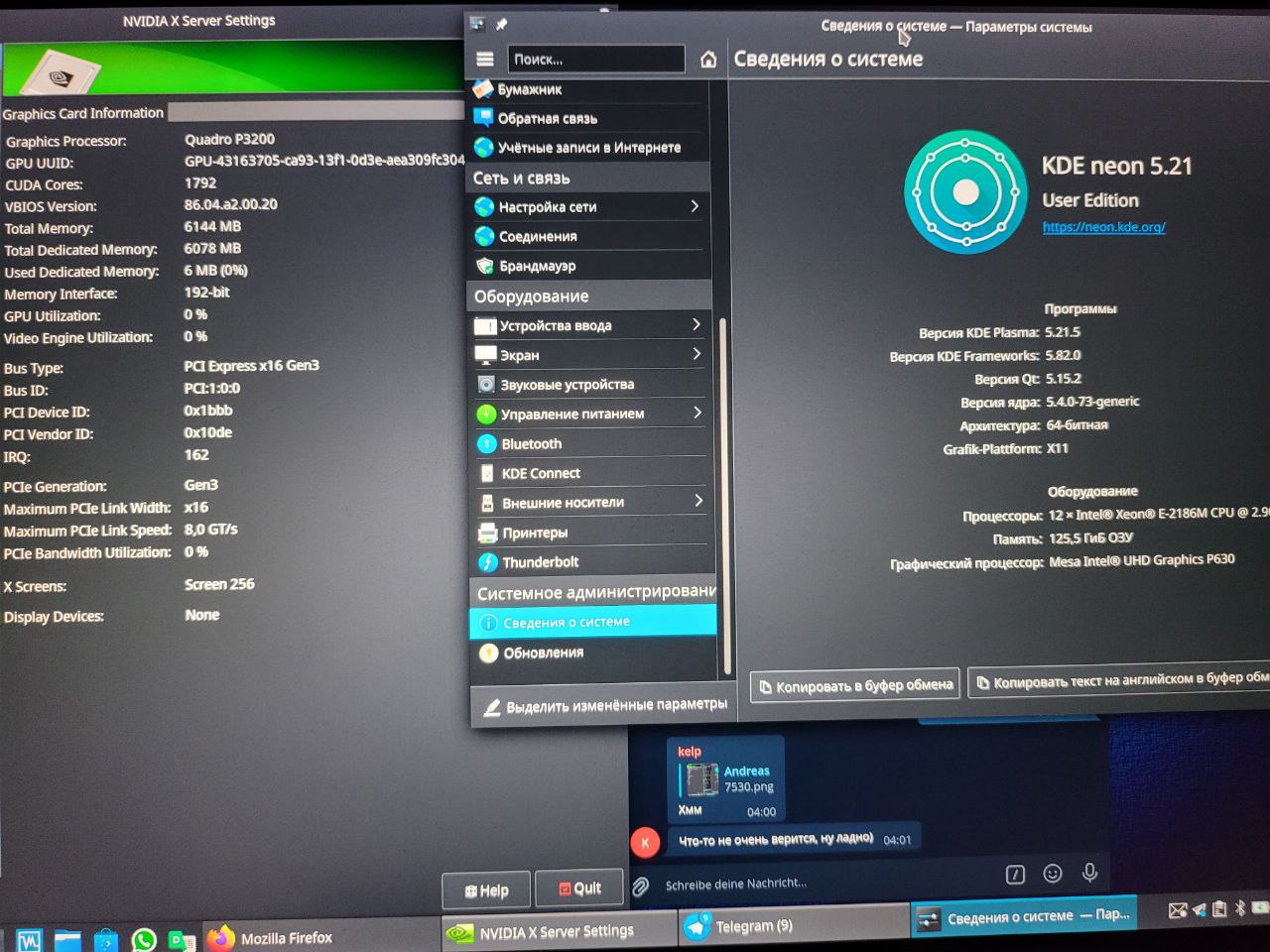Expand the Настройка сети submenu arrow
Viewport: 1270px width, 952px height.
tap(695, 206)
